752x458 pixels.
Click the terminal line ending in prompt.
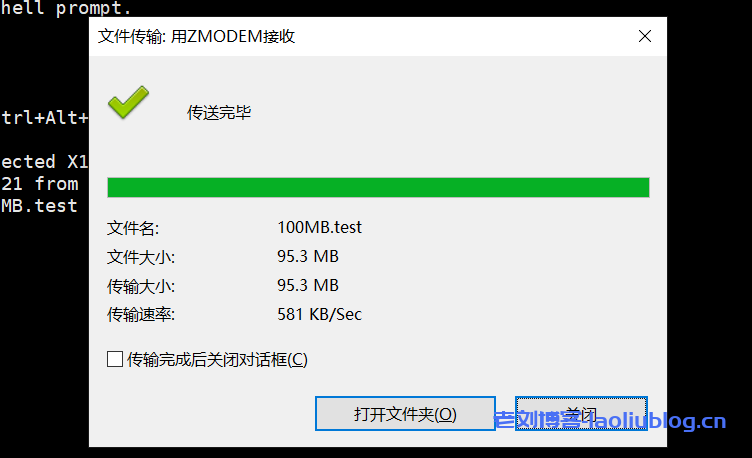pos(65,8)
